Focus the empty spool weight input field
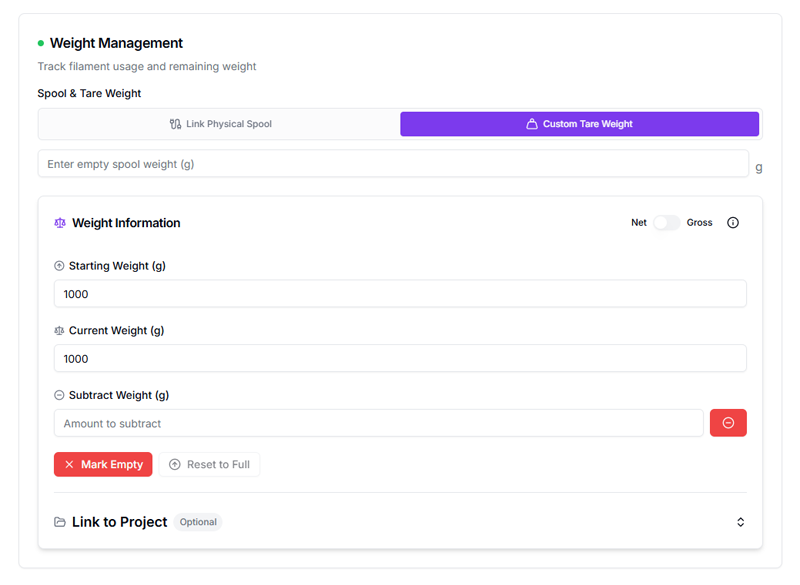This screenshot has height=585, width=800. coord(393,164)
